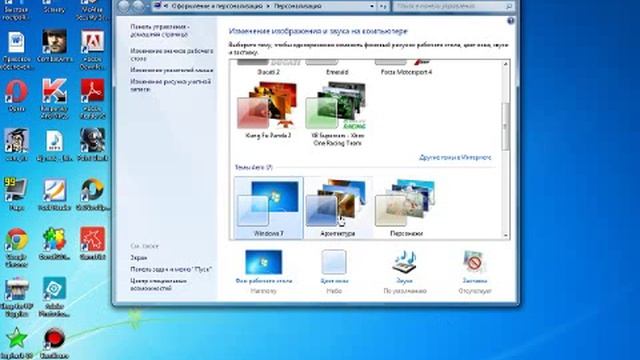Open Другие темы в Интернете link
The width and height of the screenshot is (640, 360).
(x=455, y=157)
